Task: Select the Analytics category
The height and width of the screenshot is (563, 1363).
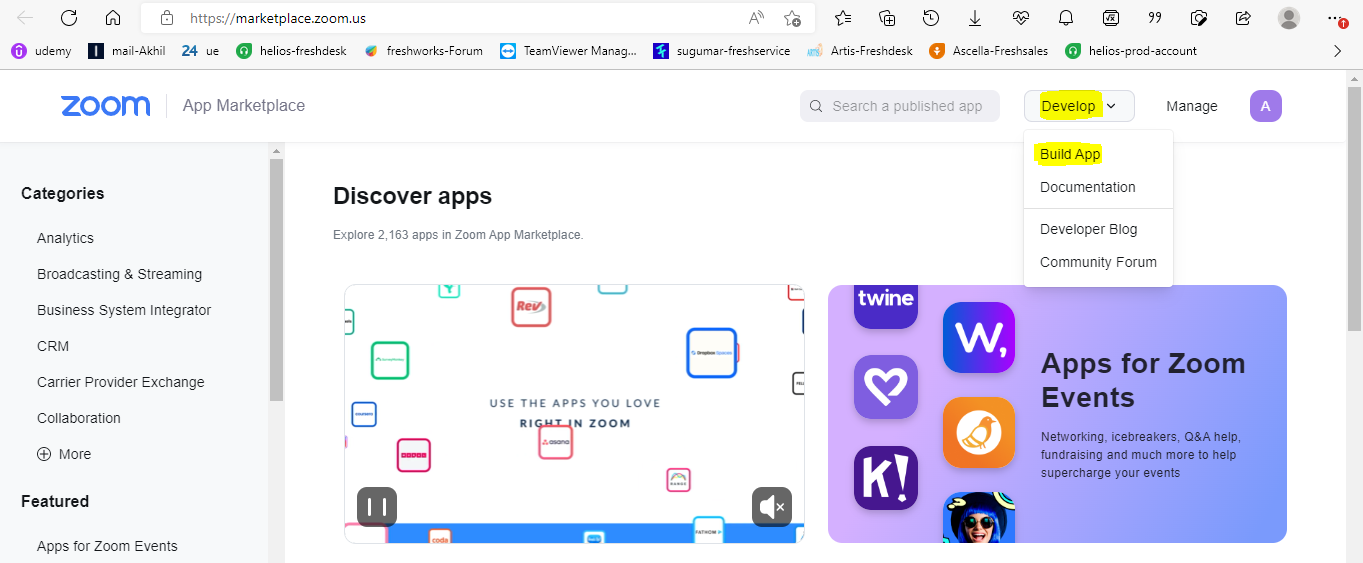Action: [x=65, y=238]
